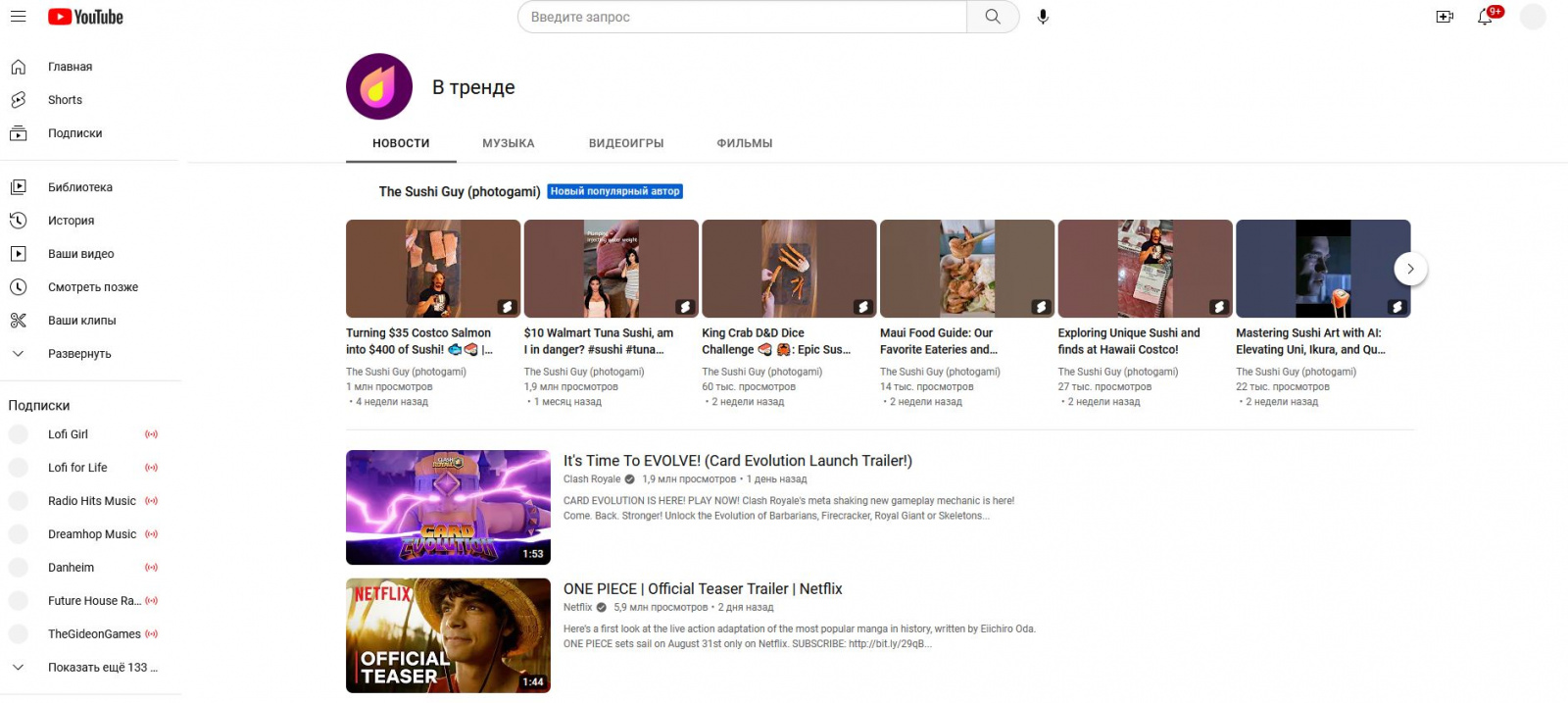
Task: Open The Sushi Guy (photogami) section heading
Action: (460, 191)
